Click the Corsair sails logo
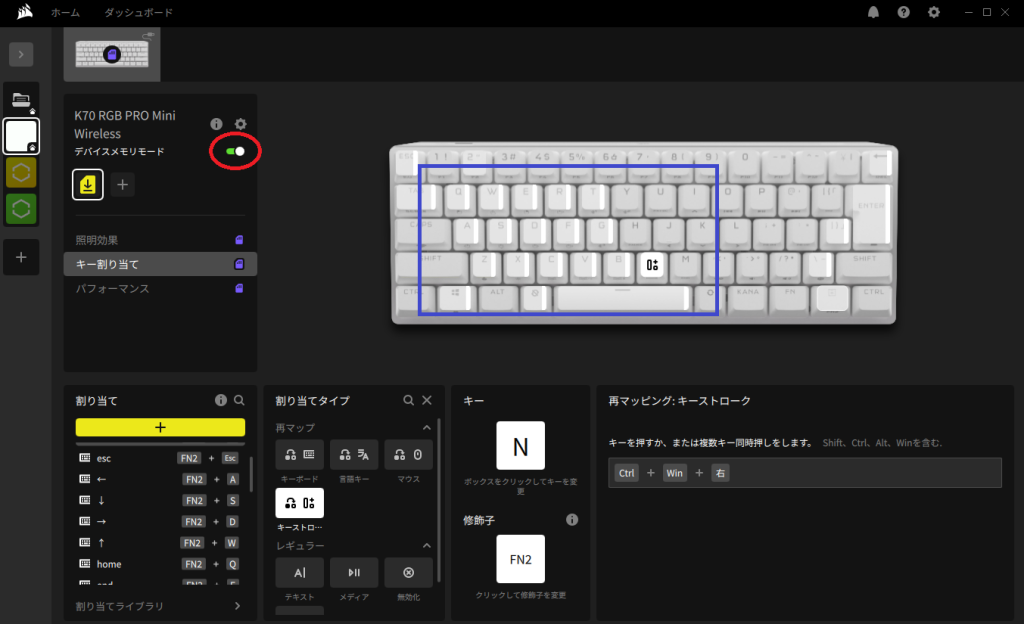 click(25, 12)
